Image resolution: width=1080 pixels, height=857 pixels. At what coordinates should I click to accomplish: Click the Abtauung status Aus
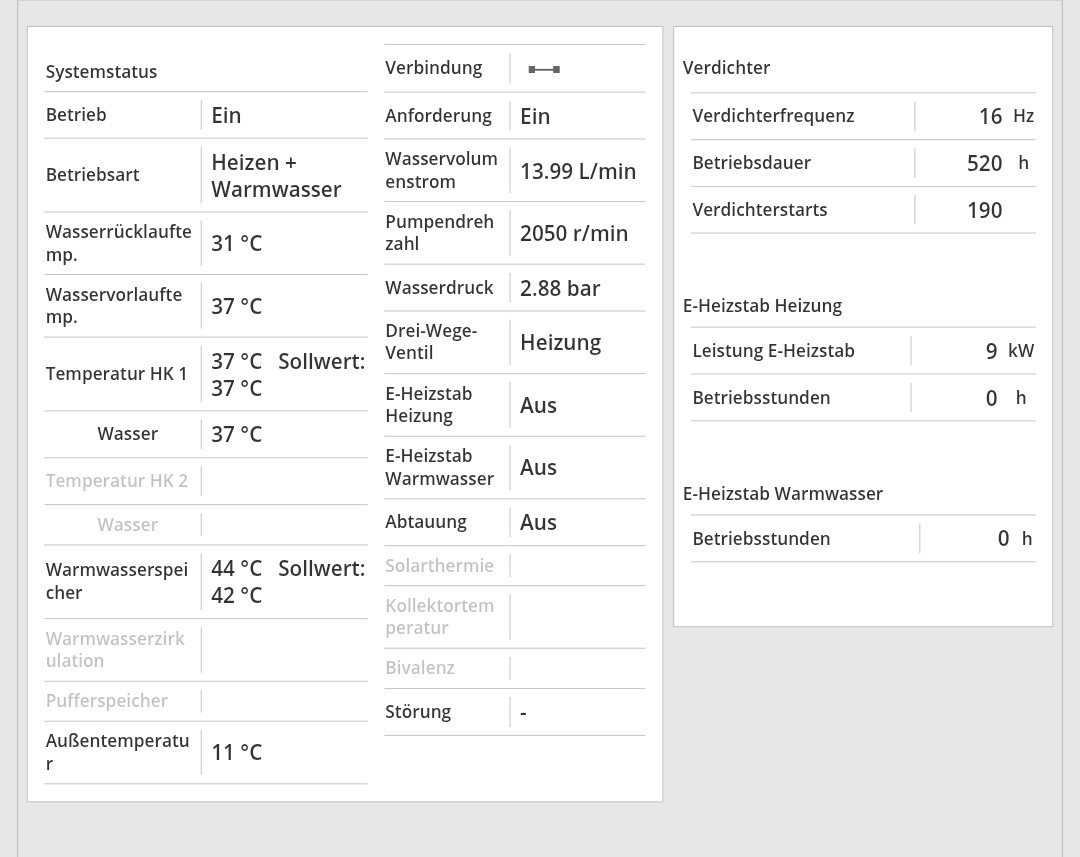(538, 522)
